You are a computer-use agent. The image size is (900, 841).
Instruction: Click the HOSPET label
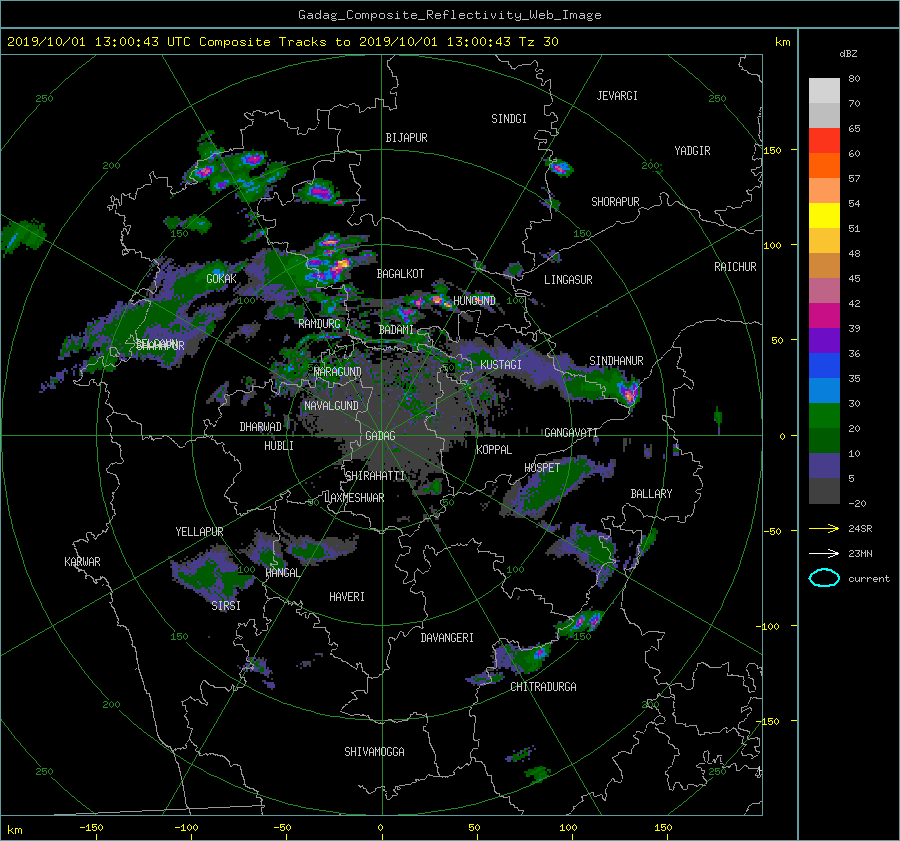point(542,468)
